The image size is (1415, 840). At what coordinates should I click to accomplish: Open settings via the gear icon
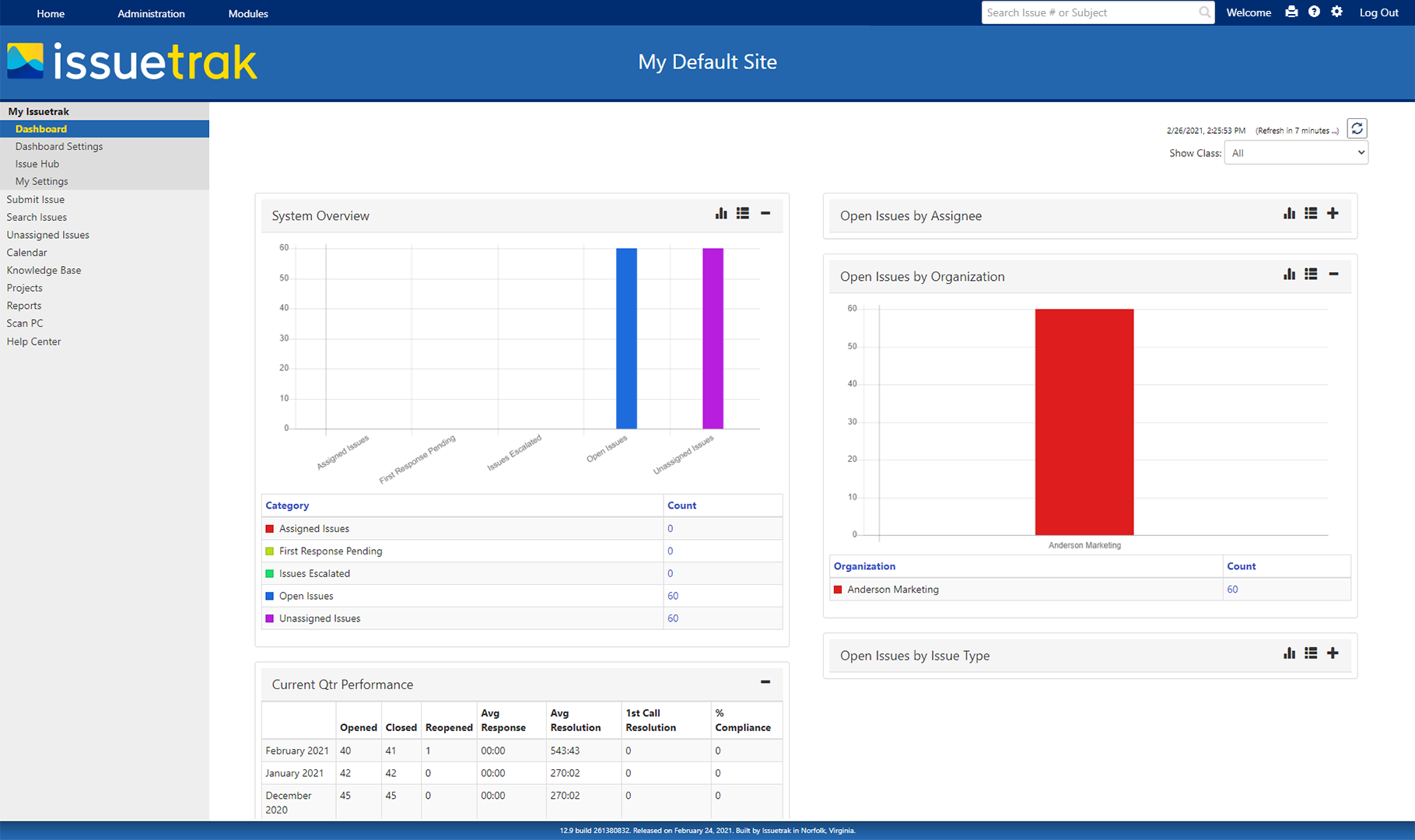1336,12
